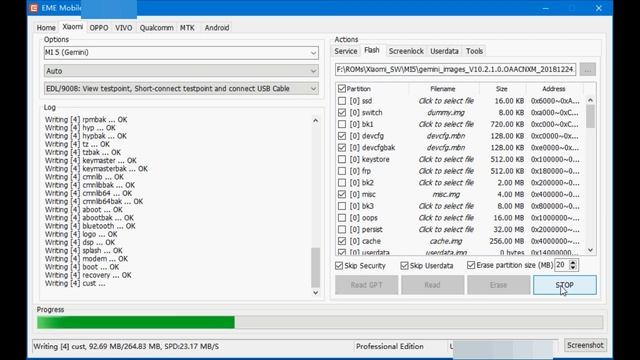
Task: Switch to the VIVO tab
Action: [123, 28]
